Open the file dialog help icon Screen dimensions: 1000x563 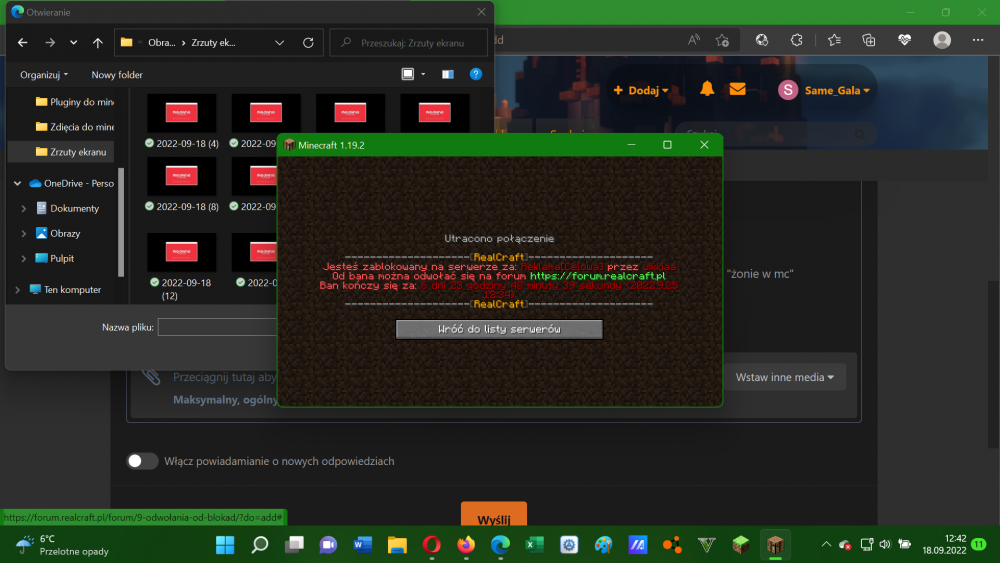point(476,74)
